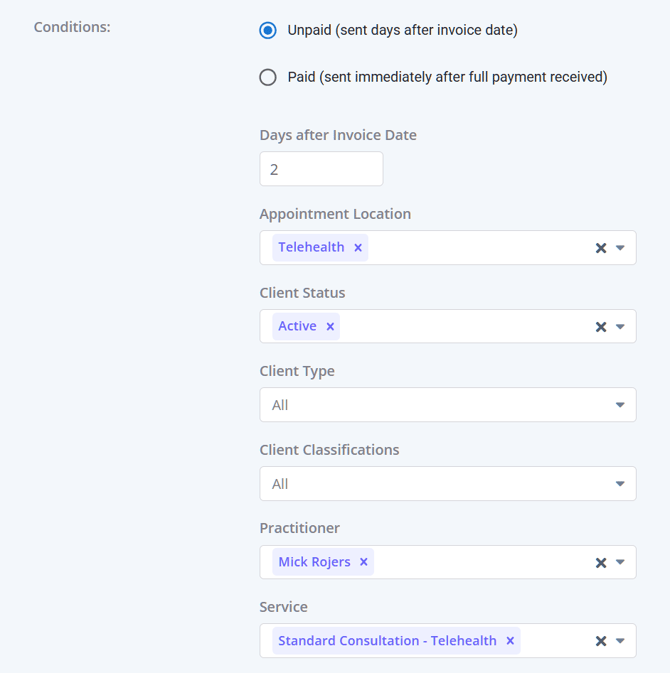Viewport: 670px width, 673px height.
Task: Click inside the Practitioner selection box
Action: tap(480, 563)
